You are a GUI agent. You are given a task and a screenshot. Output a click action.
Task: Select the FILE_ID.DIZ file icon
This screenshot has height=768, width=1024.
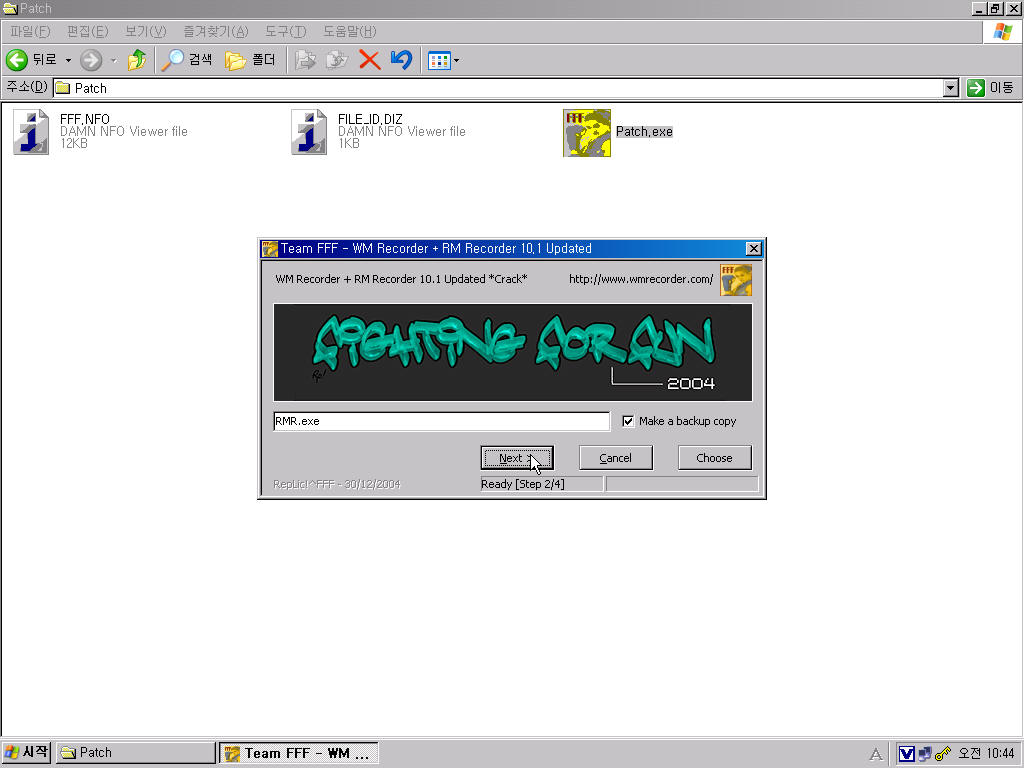[x=309, y=132]
